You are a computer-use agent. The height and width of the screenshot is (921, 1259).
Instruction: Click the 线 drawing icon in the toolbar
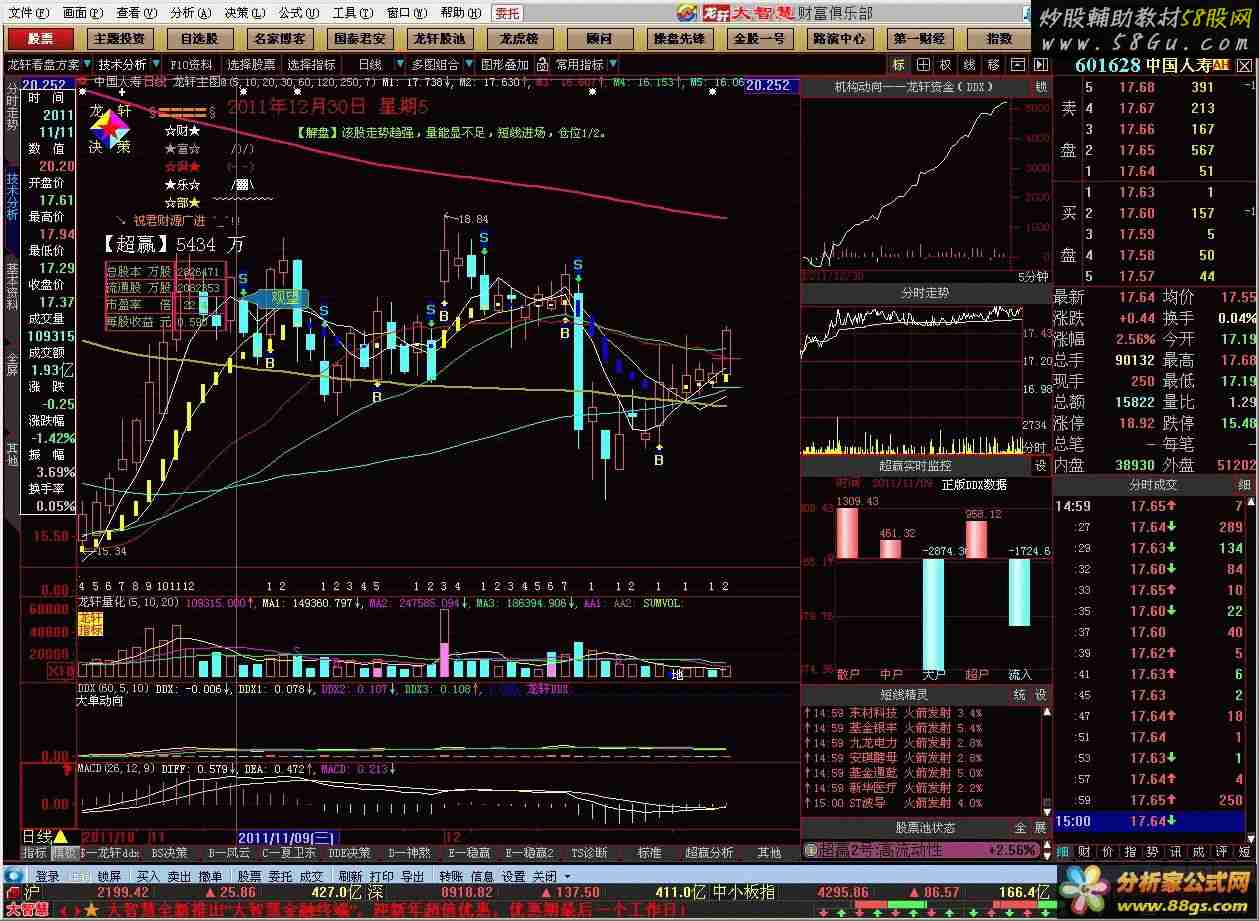[x=969, y=65]
